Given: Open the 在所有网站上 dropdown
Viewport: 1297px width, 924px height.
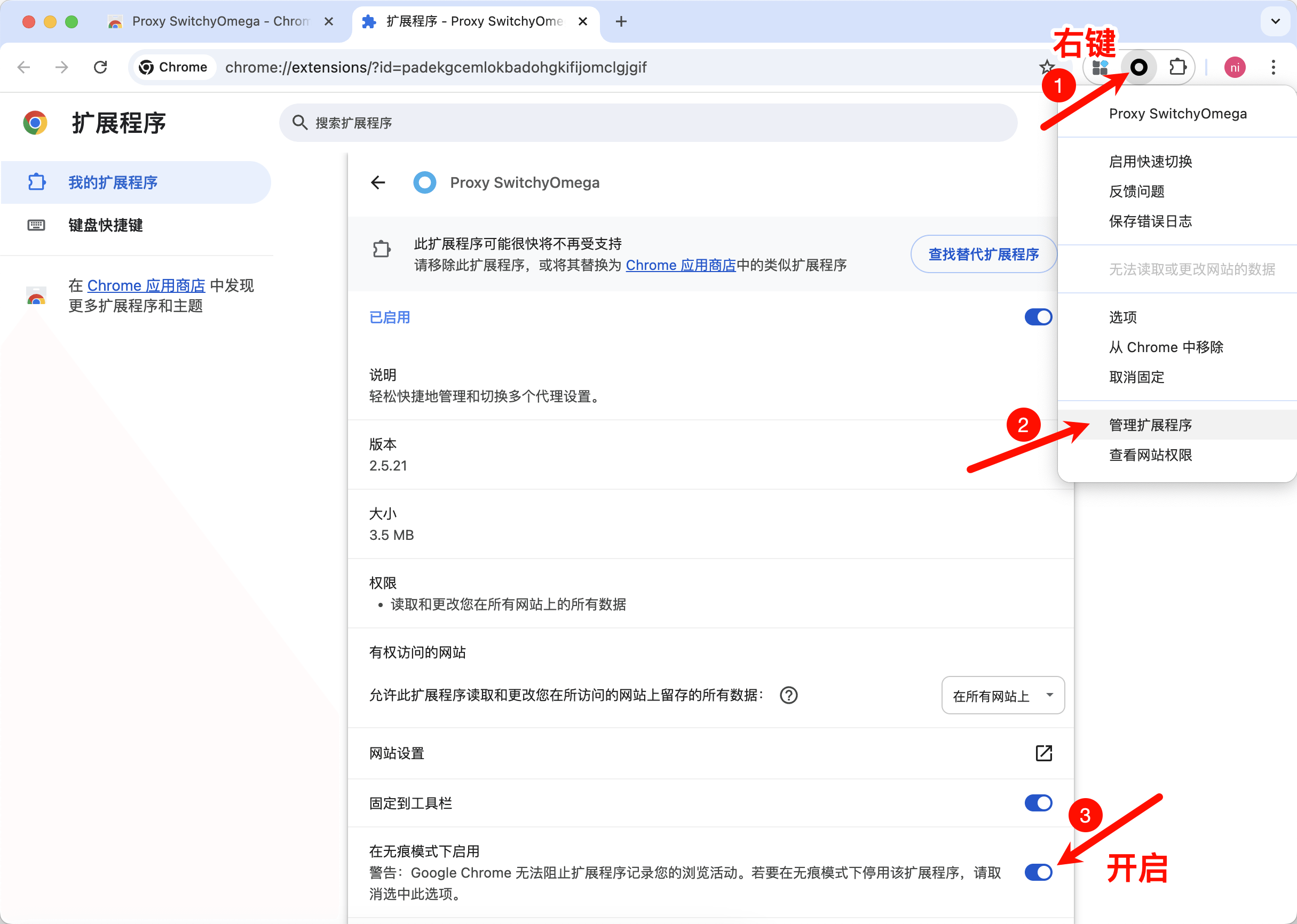Looking at the screenshot, I should click(x=1003, y=695).
